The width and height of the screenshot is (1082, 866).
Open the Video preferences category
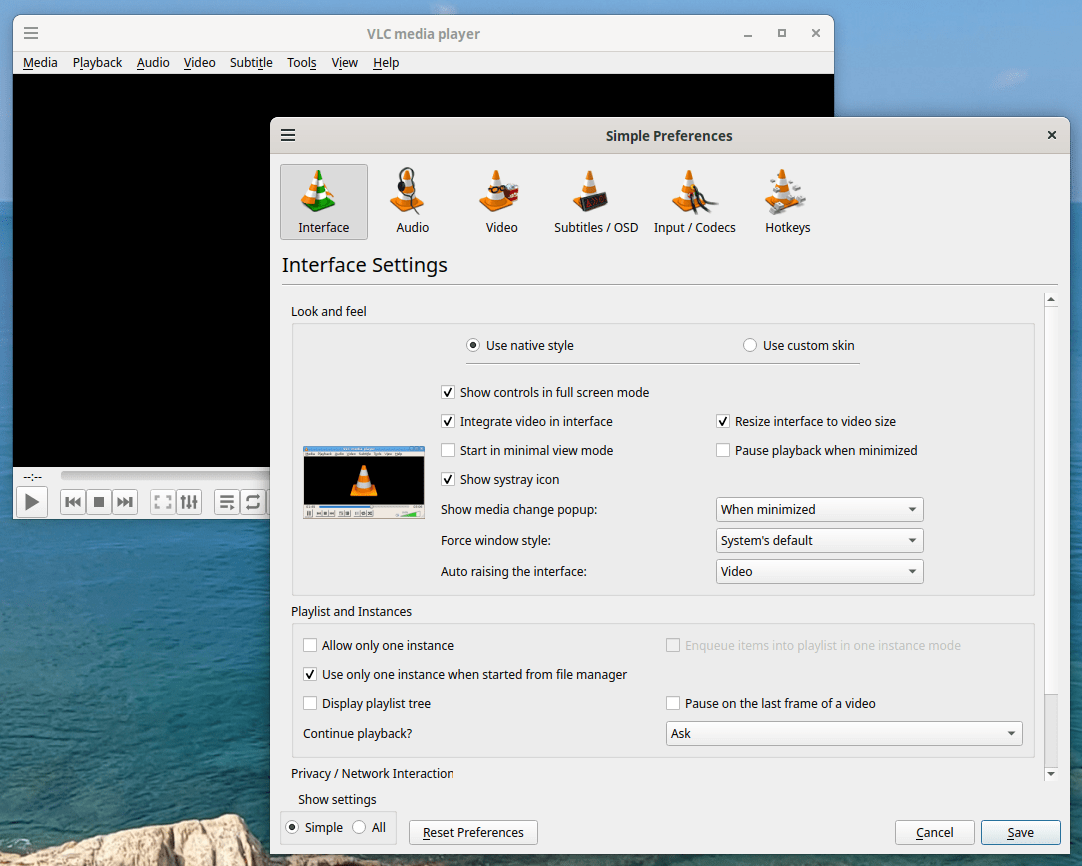point(501,201)
